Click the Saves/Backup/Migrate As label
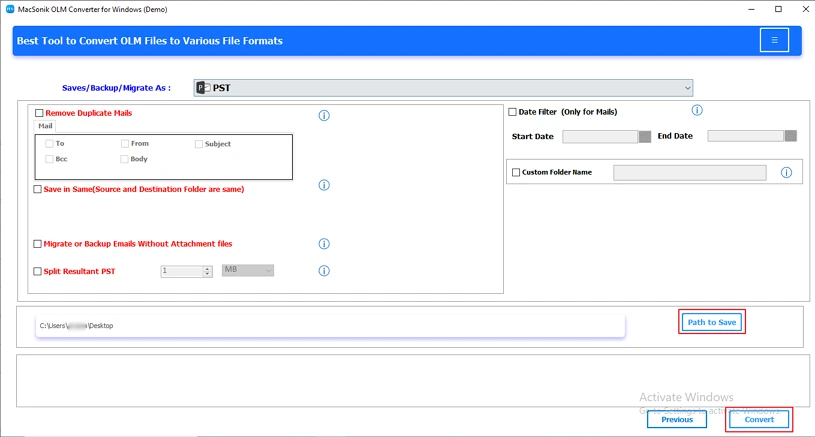The width and height of the screenshot is (815, 437). (116, 88)
